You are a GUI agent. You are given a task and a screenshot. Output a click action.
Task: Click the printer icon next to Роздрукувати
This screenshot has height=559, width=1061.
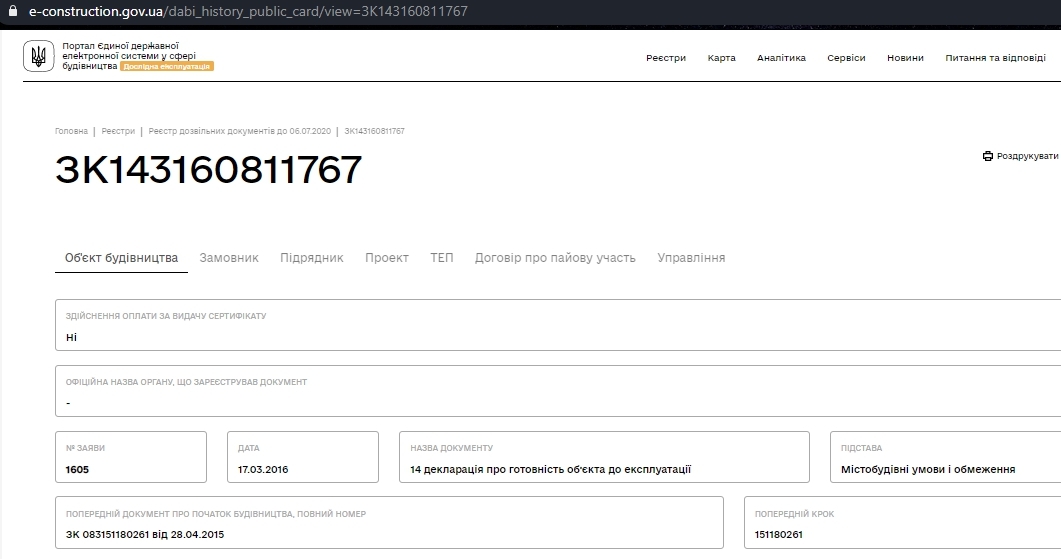988,156
